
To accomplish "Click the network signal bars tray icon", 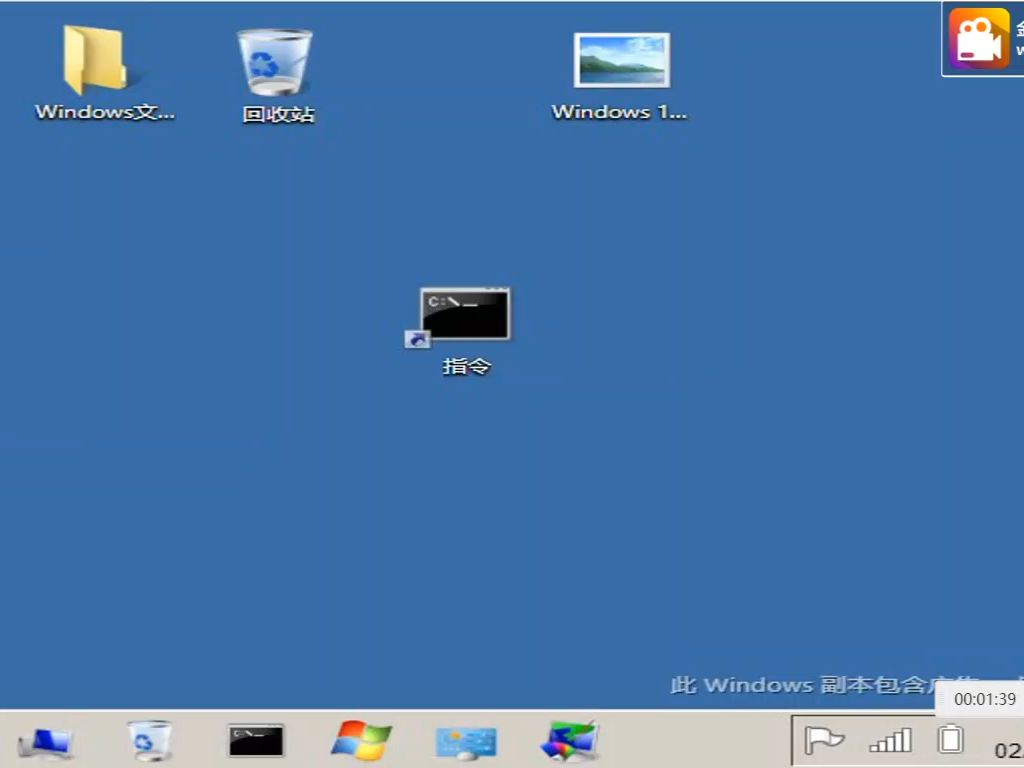I will point(890,741).
